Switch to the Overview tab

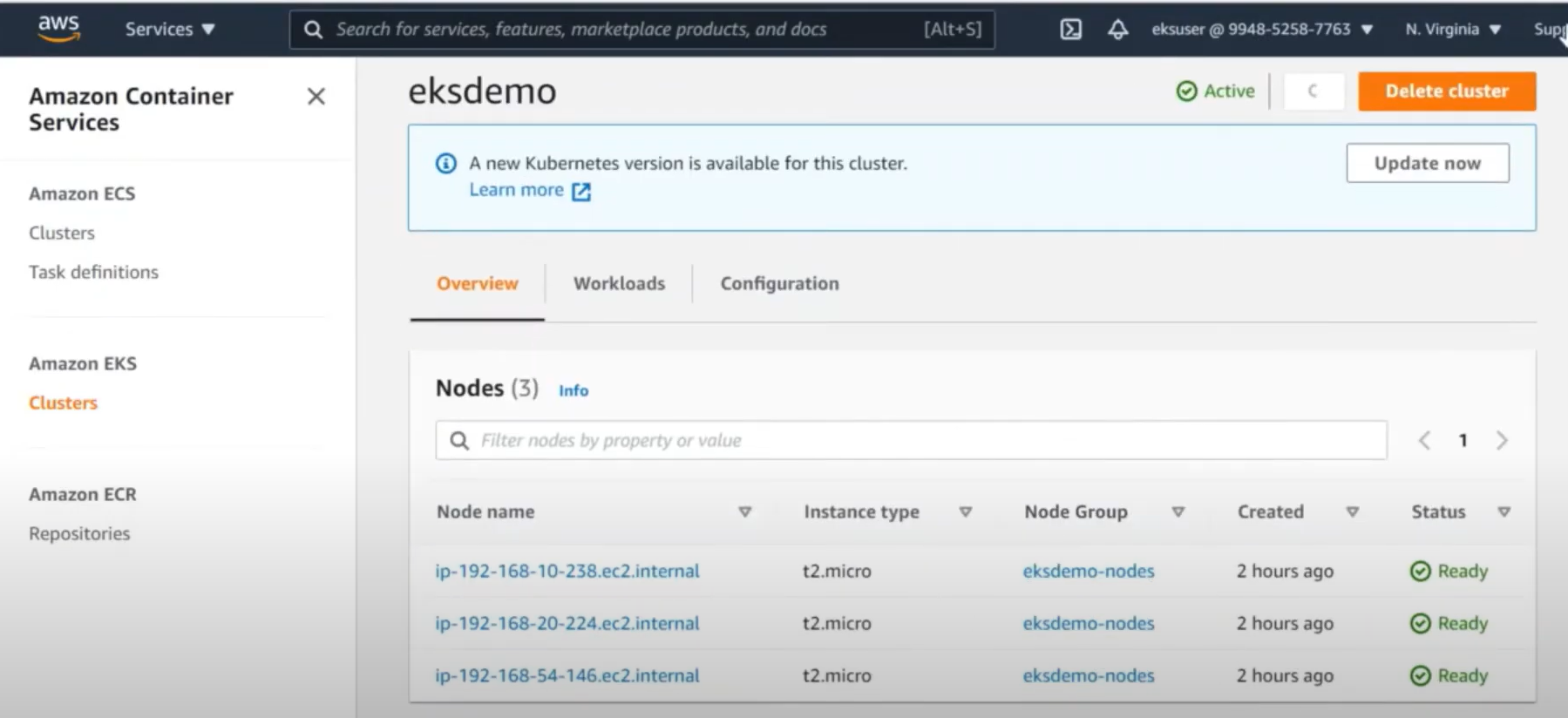click(x=477, y=283)
